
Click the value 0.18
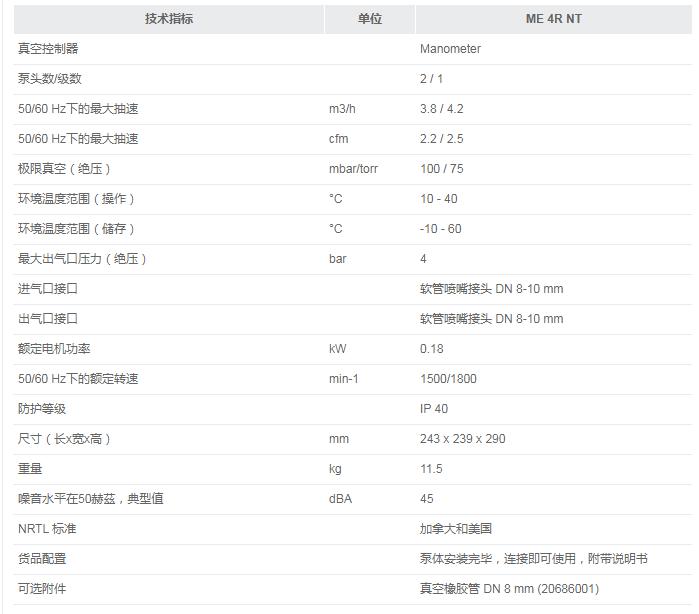coord(432,349)
